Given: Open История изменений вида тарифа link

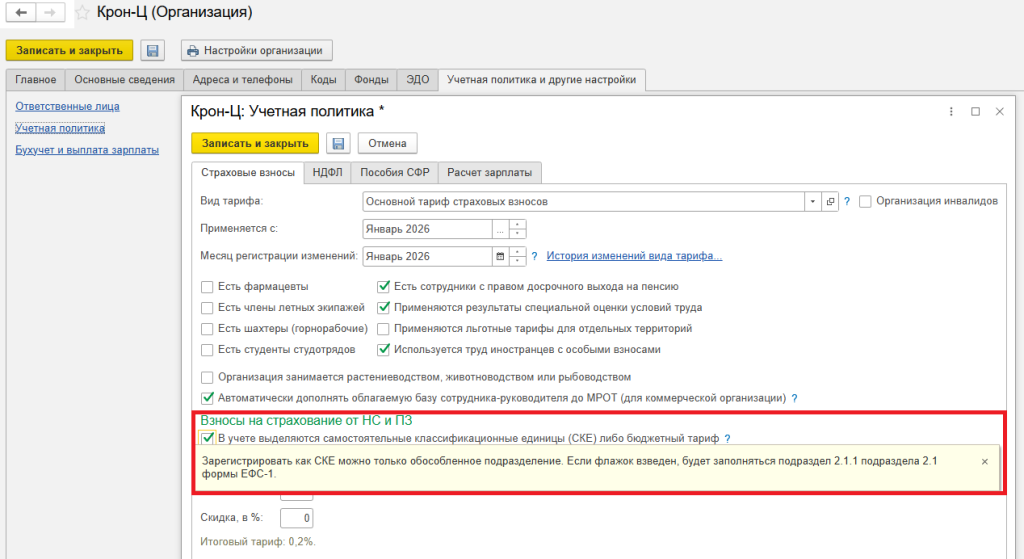Looking at the screenshot, I should 634,256.
